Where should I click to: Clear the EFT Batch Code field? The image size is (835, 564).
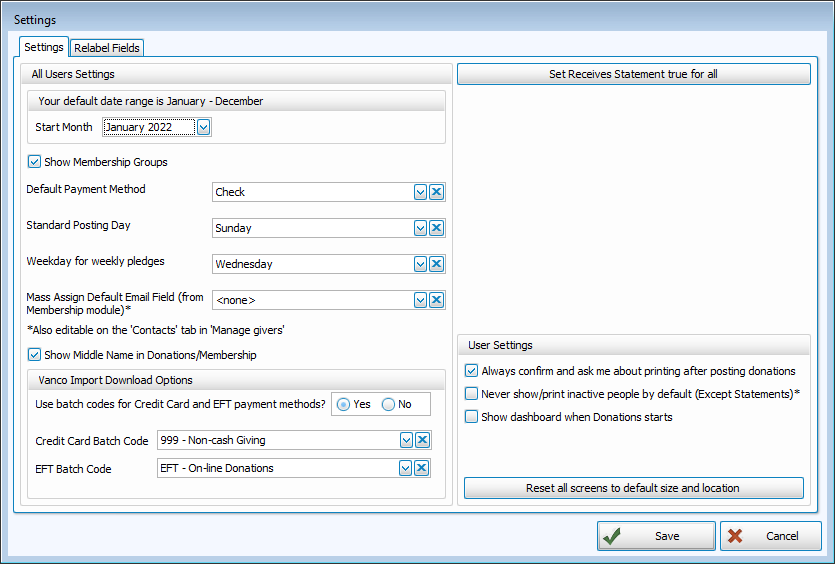pyautogui.click(x=422, y=468)
